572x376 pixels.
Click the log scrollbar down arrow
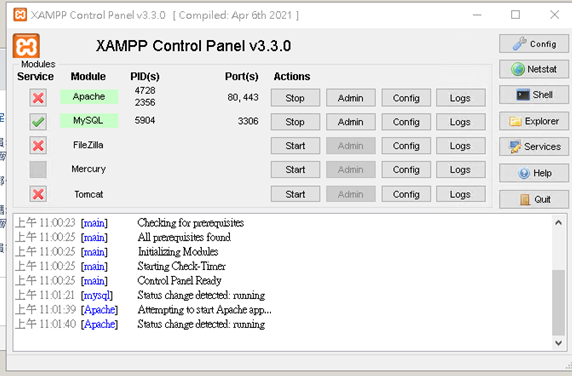[x=559, y=342]
